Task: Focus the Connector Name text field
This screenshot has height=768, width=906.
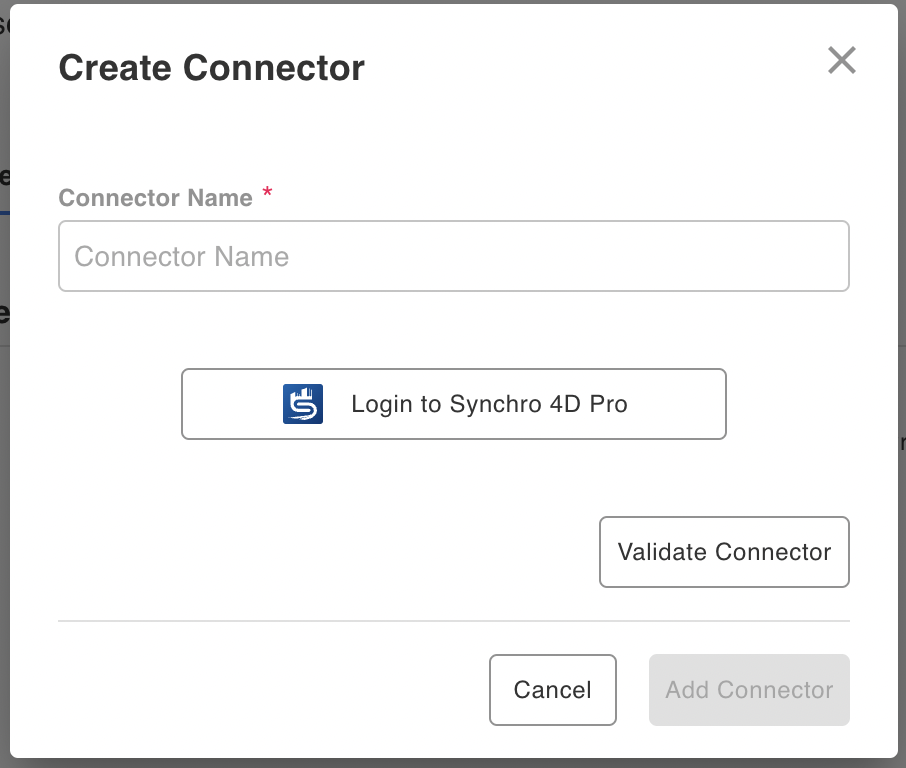Action: [x=454, y=256]
